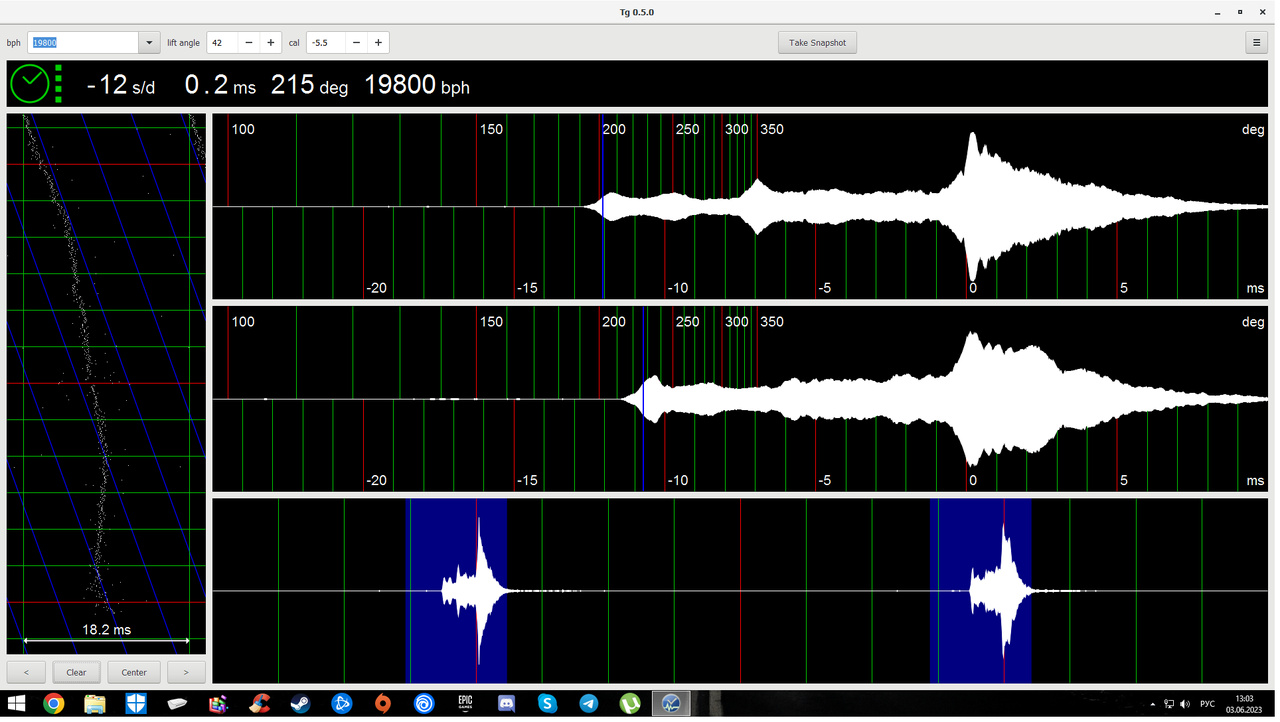Click the Clear button

(x=77, y=672)
